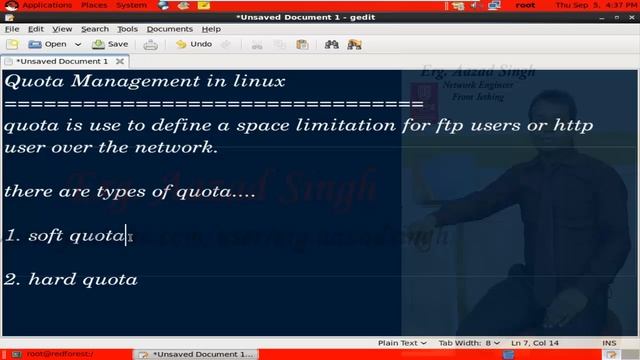This screenshot has height=360, width=640.
Task: Click the network connection icon in tray
Action: [494, 6]
